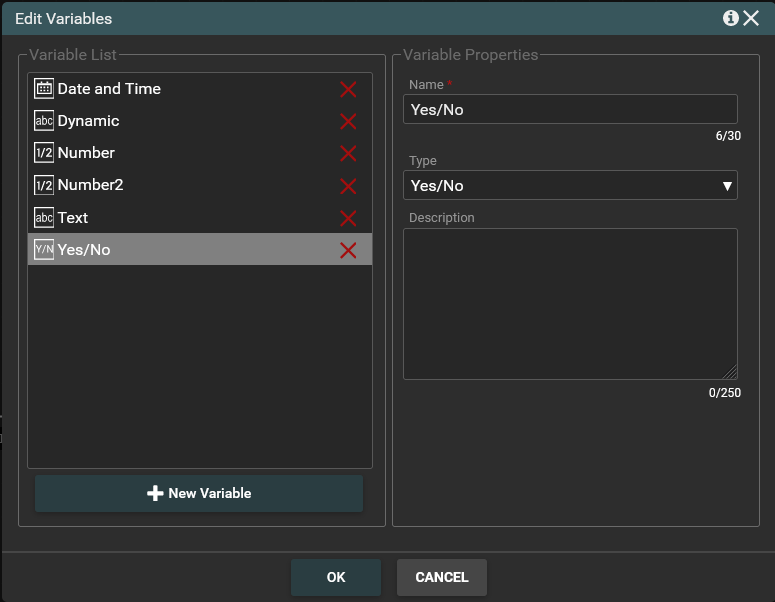Remove the Text variable
Screen dimensions: 775x602
pos(348,218)
